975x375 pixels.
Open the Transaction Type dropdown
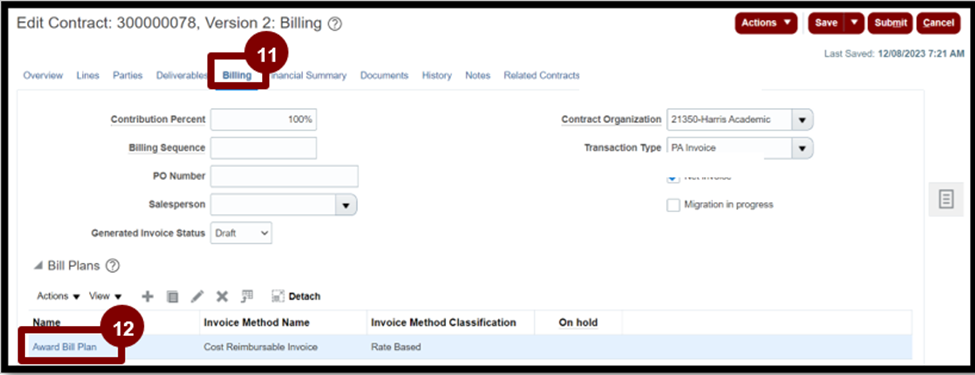pos(802,149)
